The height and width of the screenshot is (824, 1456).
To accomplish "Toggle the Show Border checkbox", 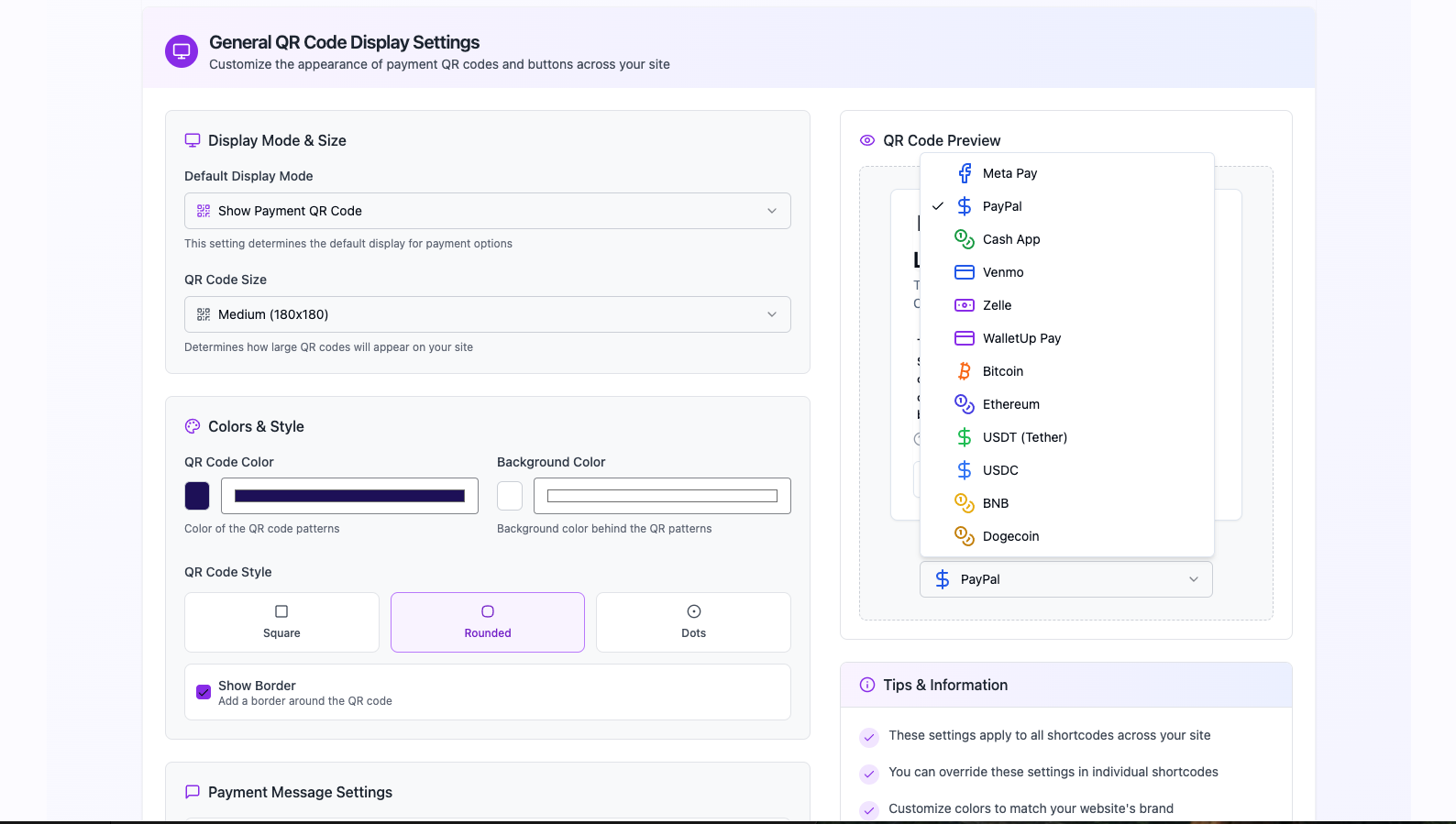I will (x=204, y=692).
